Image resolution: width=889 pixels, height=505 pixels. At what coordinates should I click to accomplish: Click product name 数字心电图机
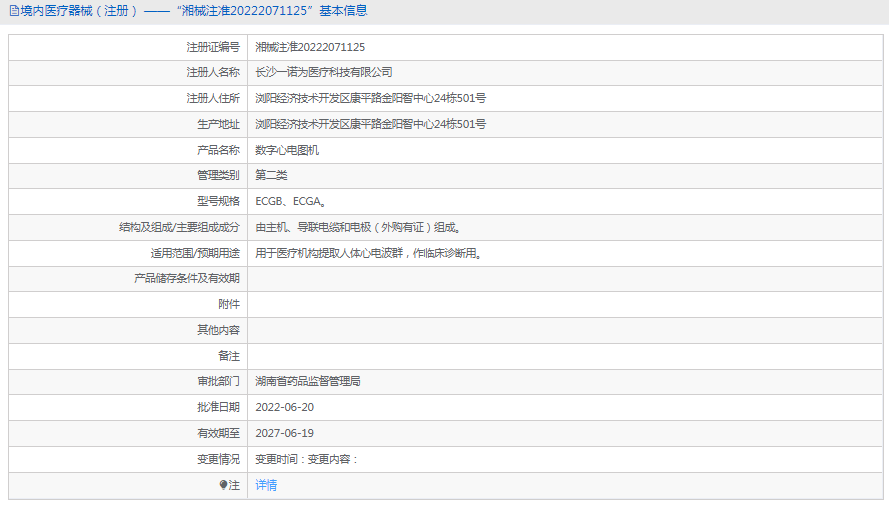click(287, 150)
